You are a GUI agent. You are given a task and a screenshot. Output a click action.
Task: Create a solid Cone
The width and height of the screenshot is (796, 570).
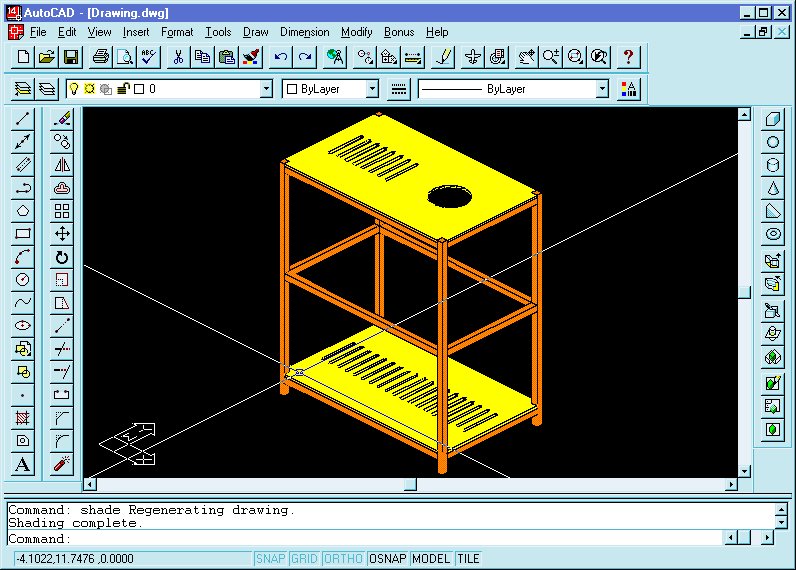pos(773,188)
